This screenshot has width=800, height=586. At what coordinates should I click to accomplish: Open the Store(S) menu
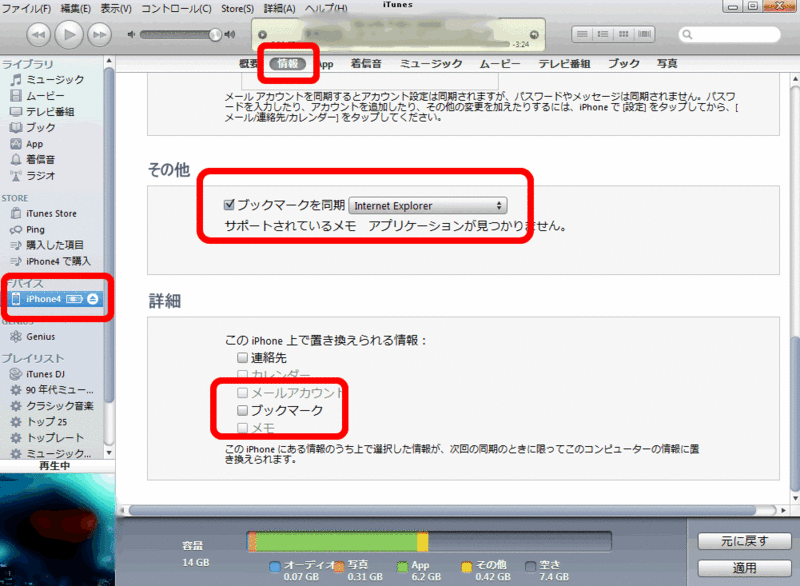237,8
